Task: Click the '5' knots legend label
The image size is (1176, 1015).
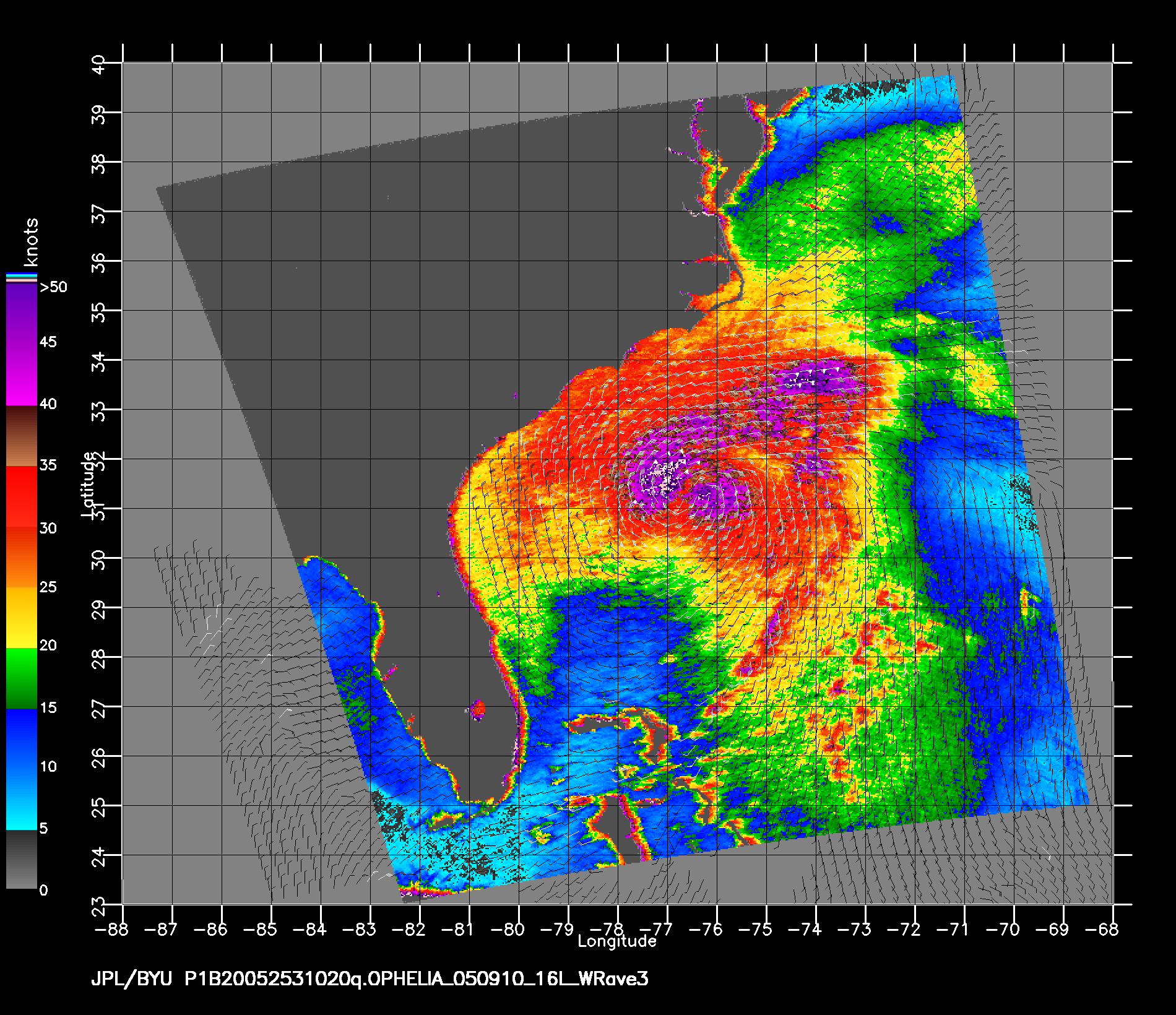Action: [43, 828]
